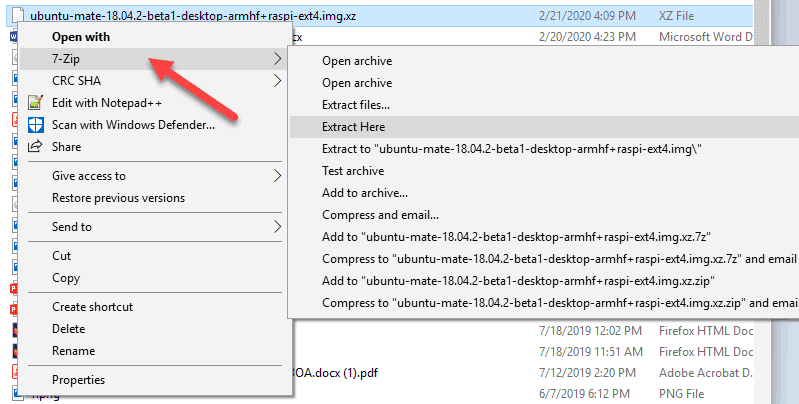Select the file ending in OA.docx (1).pdf

point(335,372)
